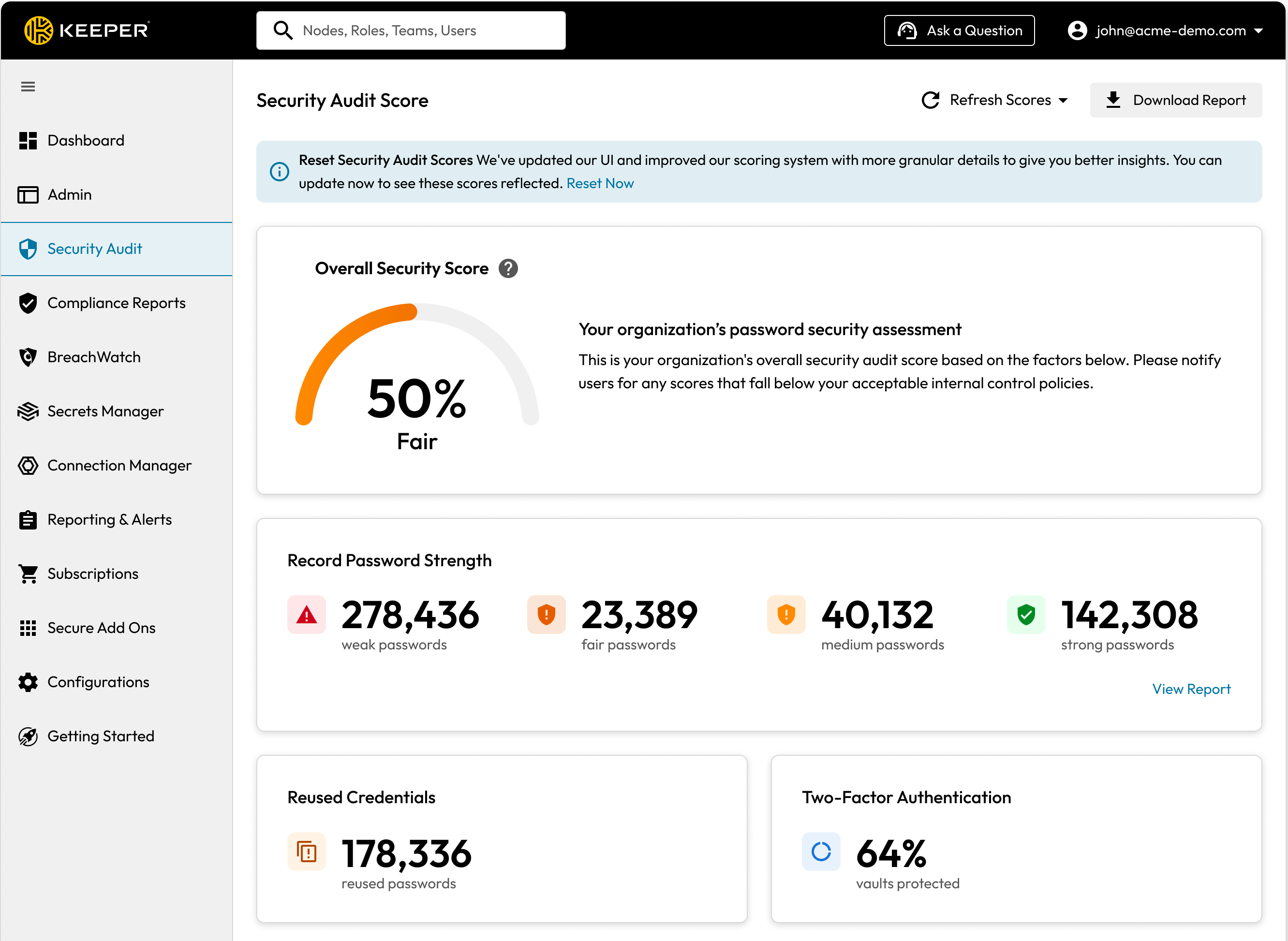Open View Report link for password strength
This screenshot has height=941, width=1288.
coord(1191,689)
